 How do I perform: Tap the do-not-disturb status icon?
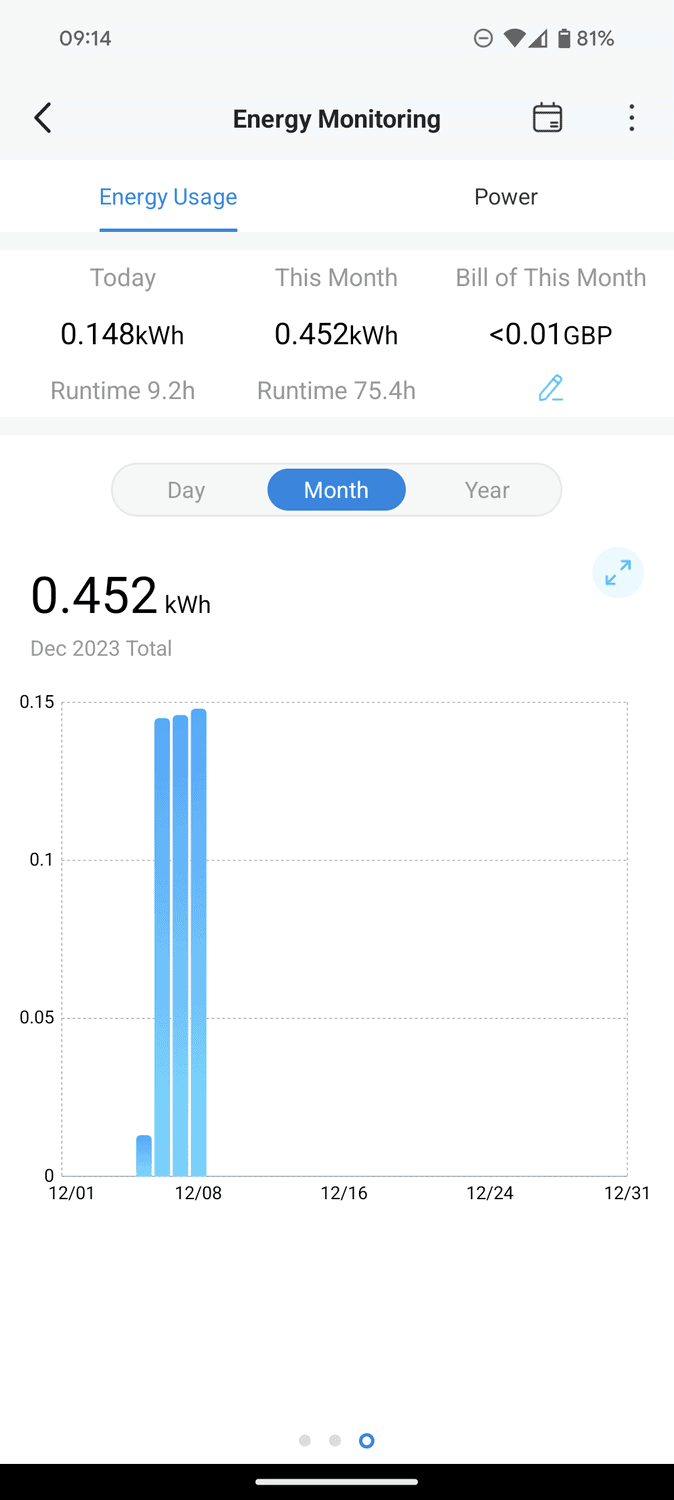click(483, 39)
